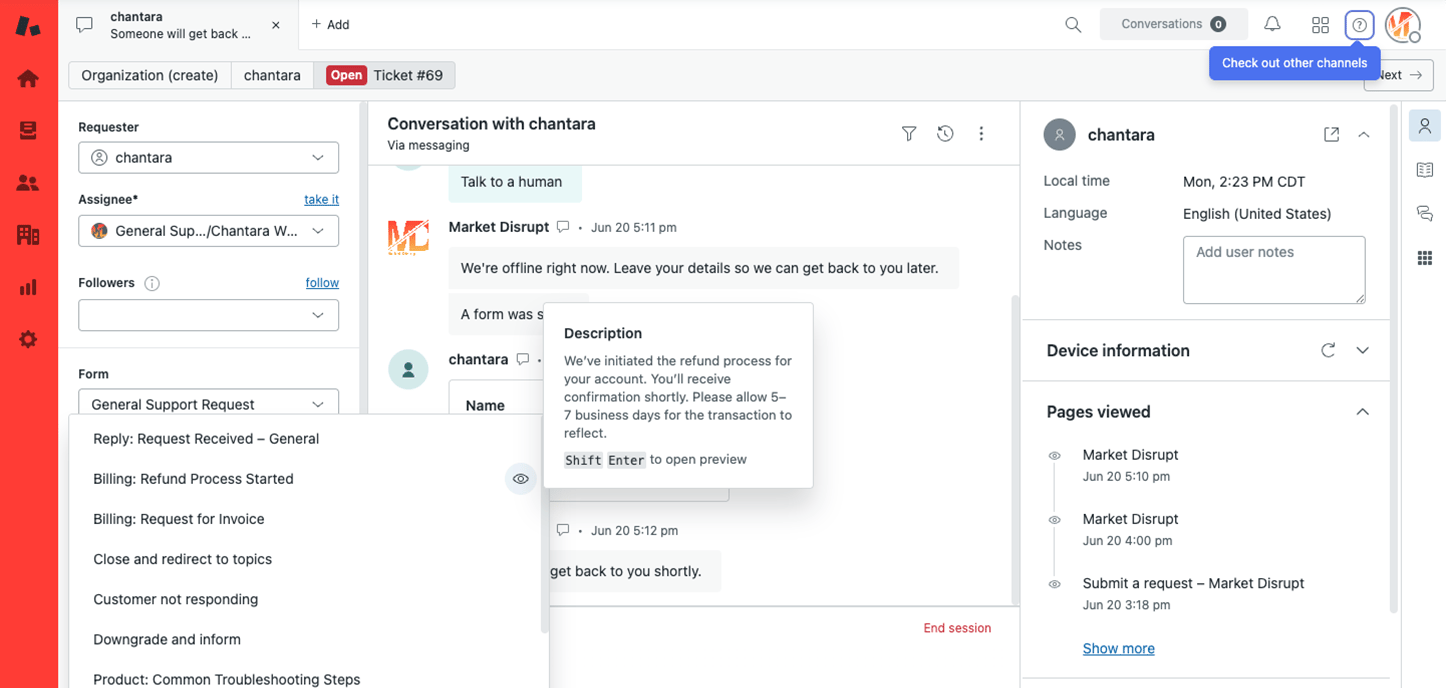This screenshot has height=688, width=1446.
Task: Show ticket events history icon
Action: (x=945, y=133)
